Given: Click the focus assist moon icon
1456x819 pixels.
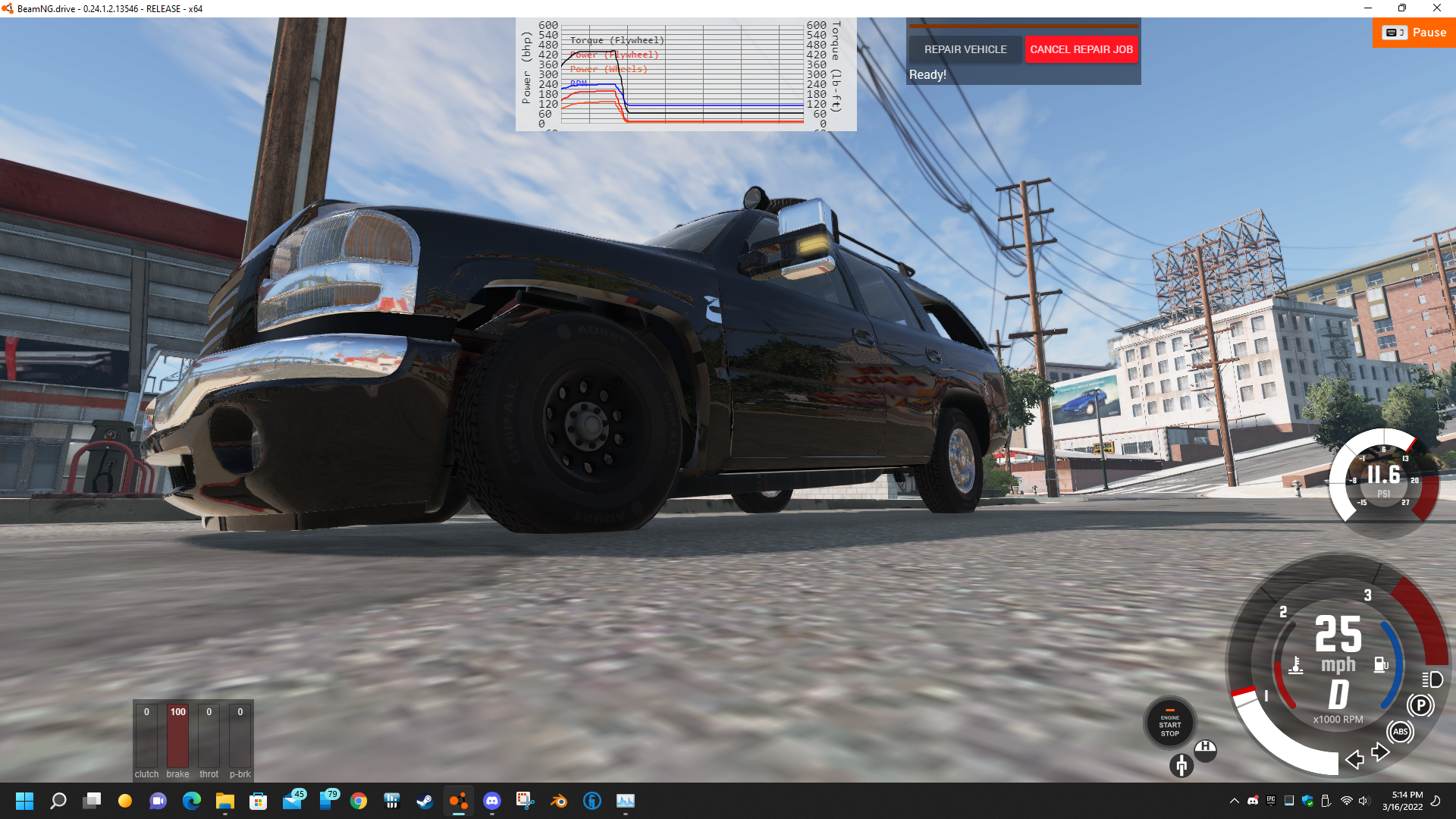Looking at the screenshot, I should [x=1435, y=801].
